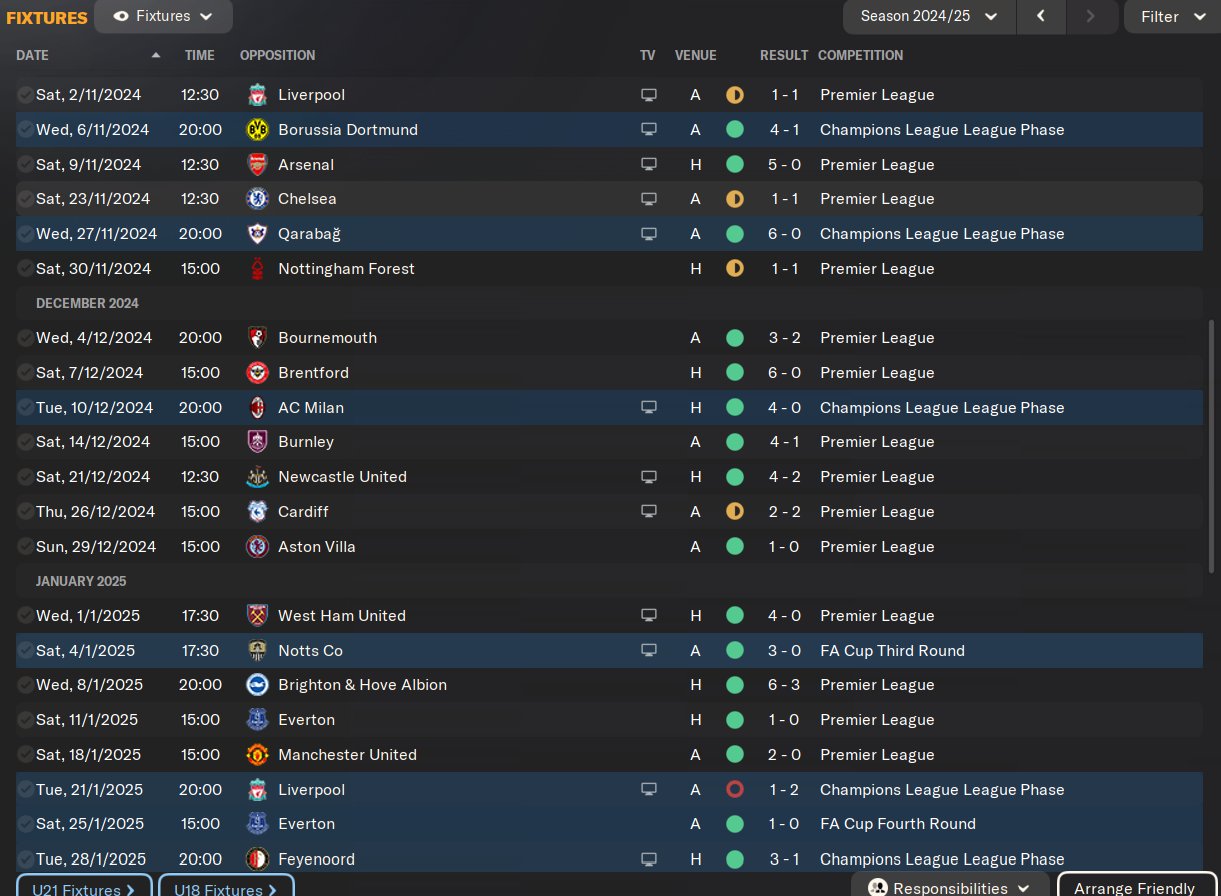Open the Fixtures view dropdown

click(x=163, y=17)
